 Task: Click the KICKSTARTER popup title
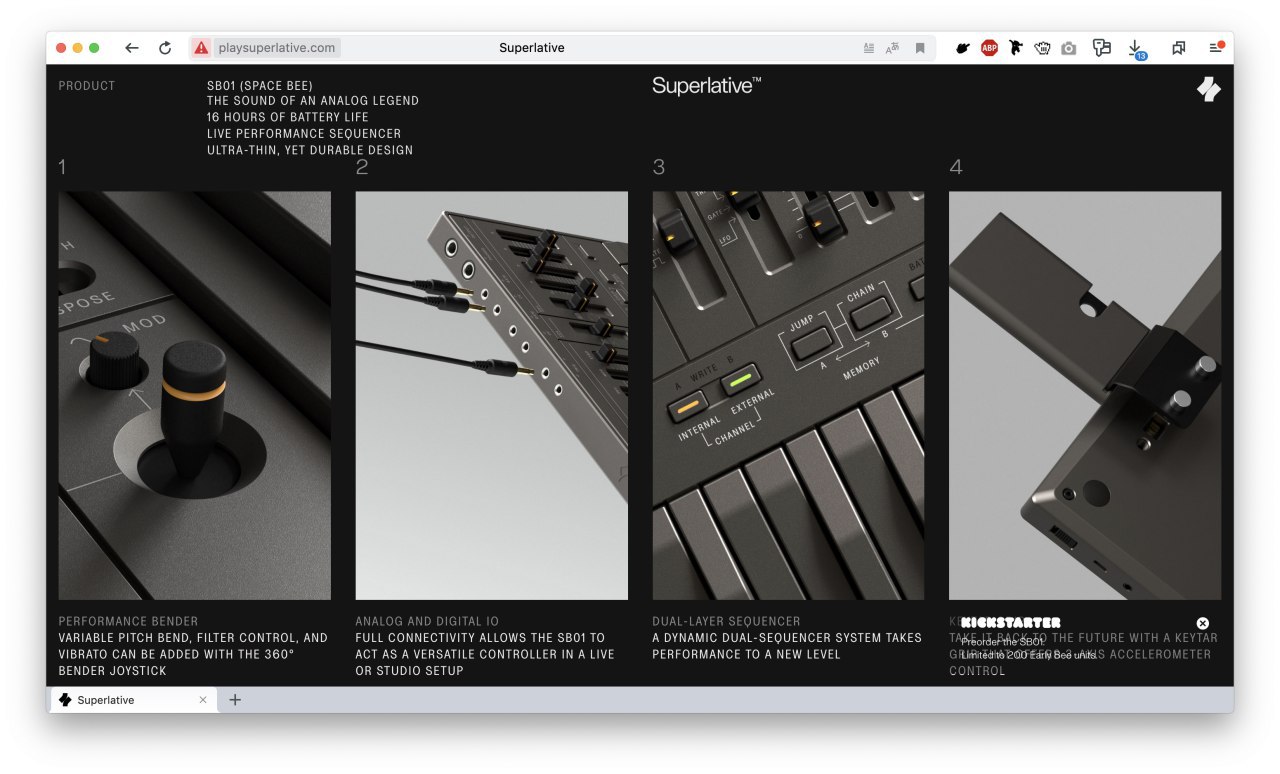coord(1011,622)
